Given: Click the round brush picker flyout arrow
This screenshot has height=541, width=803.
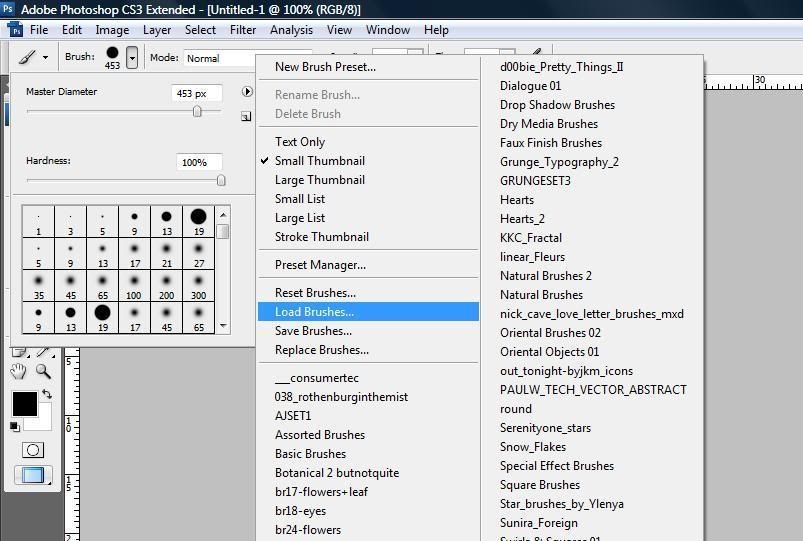Looking at the screenshot, I should 247,91.
